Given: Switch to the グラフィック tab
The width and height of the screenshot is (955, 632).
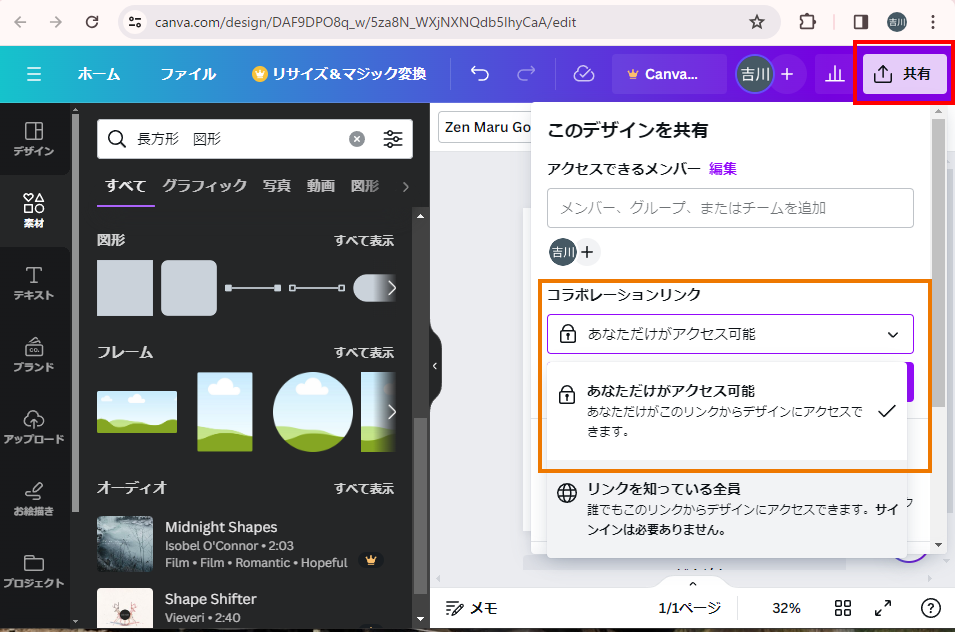Looking at the screenshot, I should coord(204,186).
